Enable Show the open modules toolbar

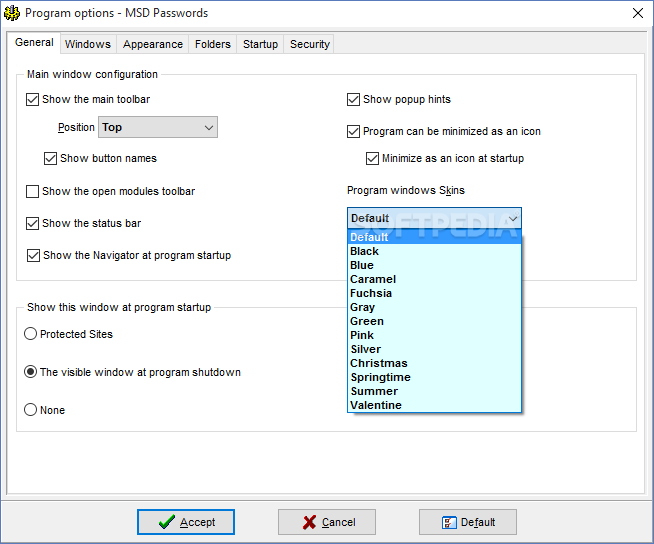tap(33, 191)
